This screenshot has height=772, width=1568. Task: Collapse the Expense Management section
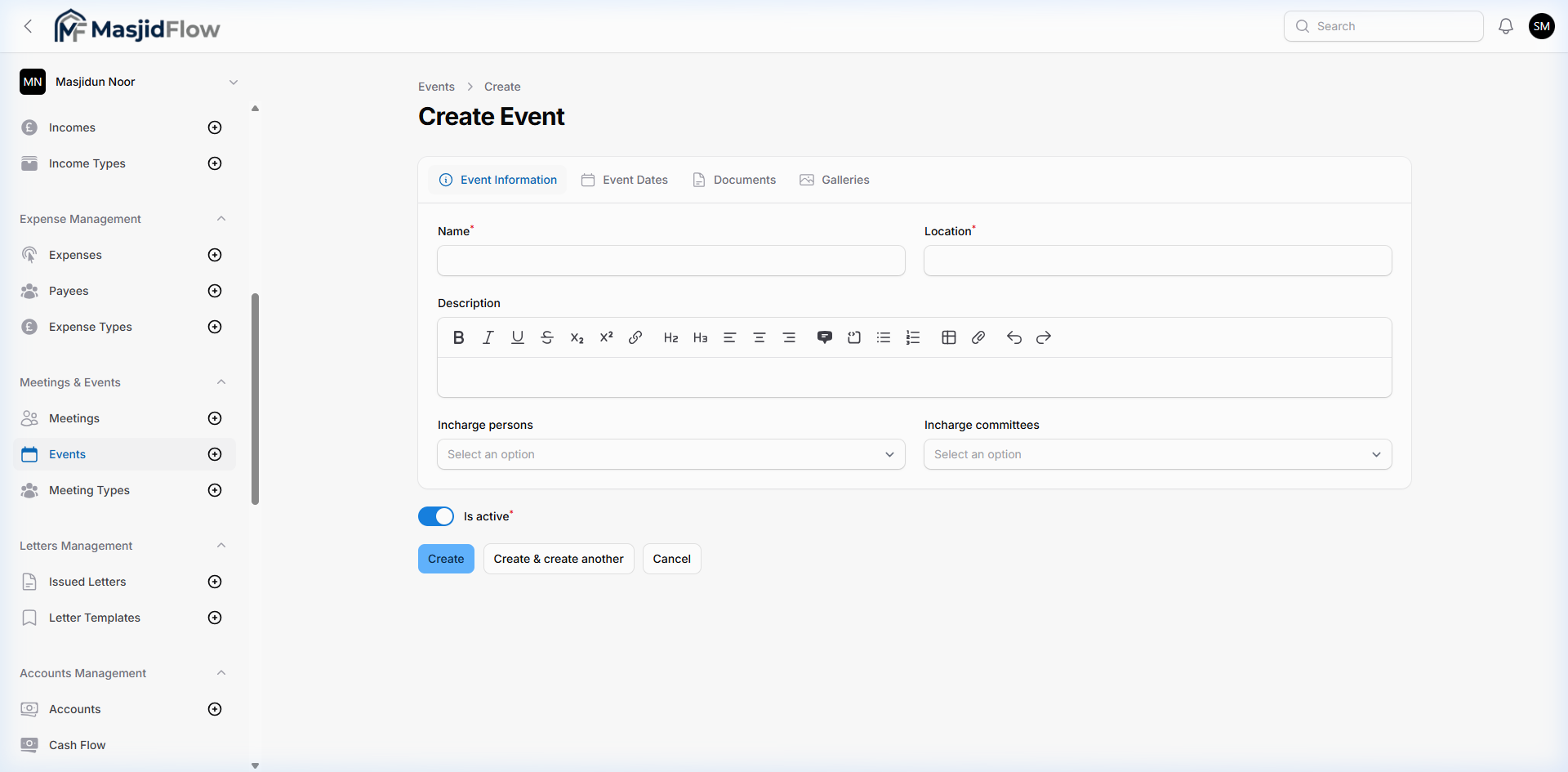tap(221, 218)
